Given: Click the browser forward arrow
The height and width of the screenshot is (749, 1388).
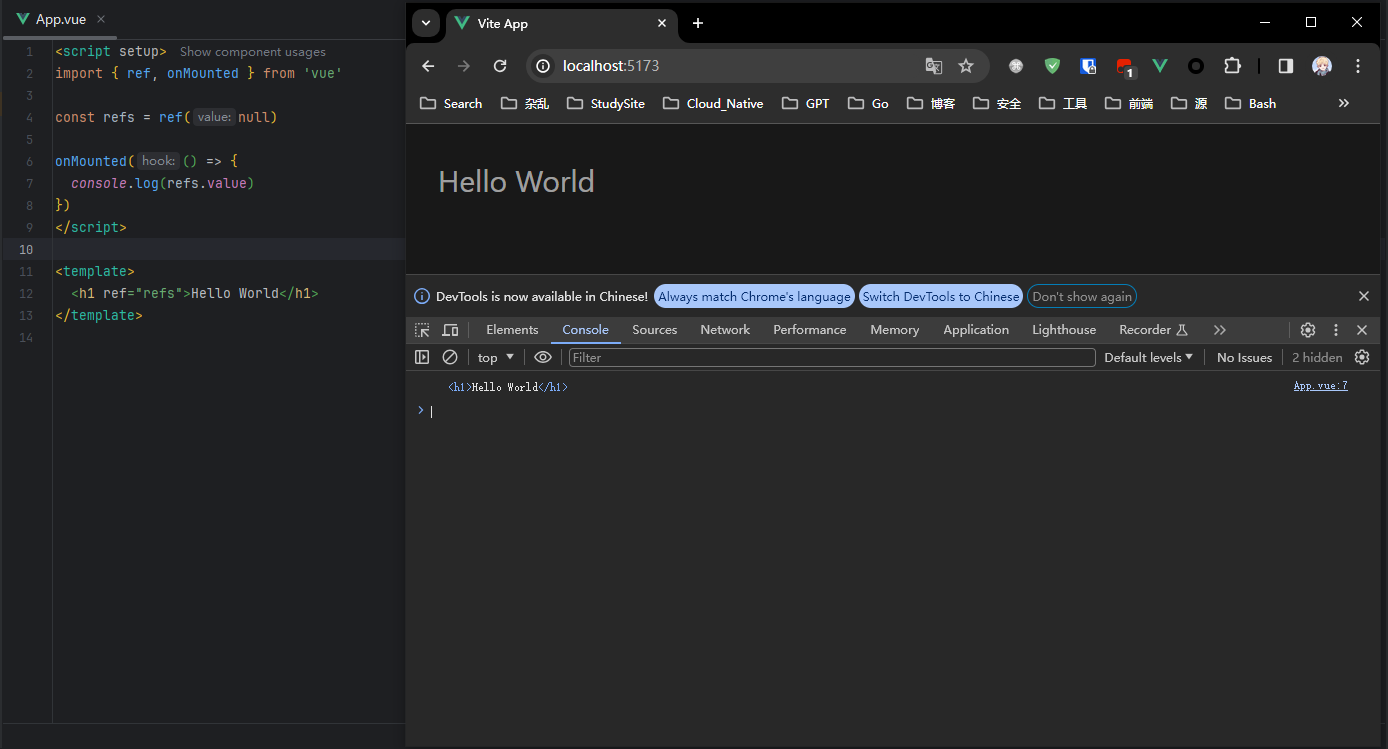Looking at the screenshot, I should click(464, 66).
